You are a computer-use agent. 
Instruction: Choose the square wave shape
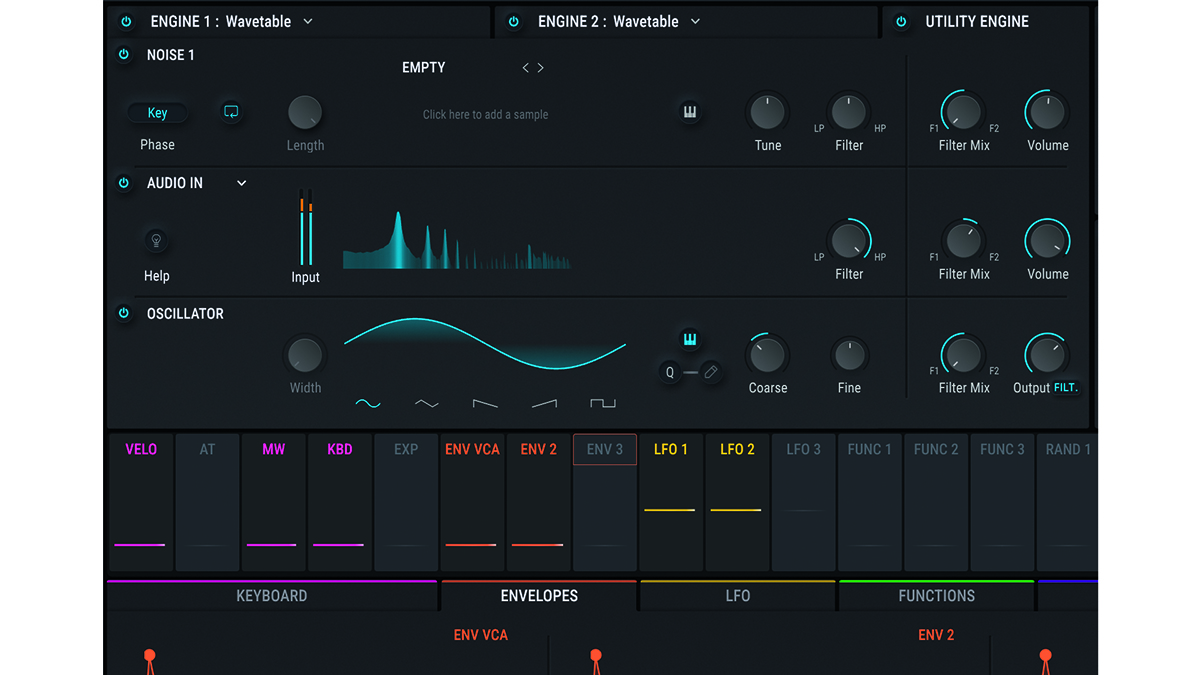603,404
